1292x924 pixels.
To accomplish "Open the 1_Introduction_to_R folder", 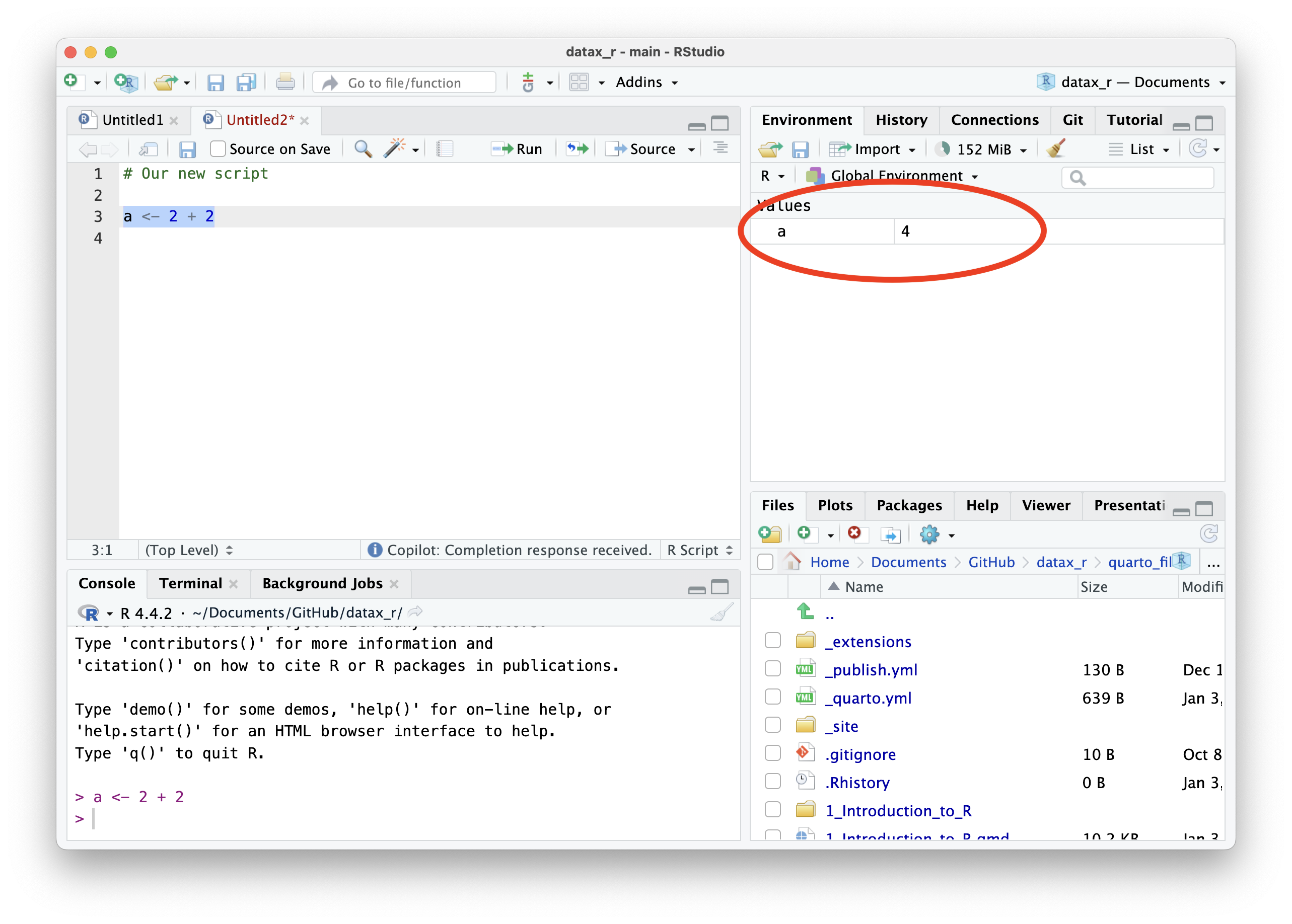I will (898, 810).
